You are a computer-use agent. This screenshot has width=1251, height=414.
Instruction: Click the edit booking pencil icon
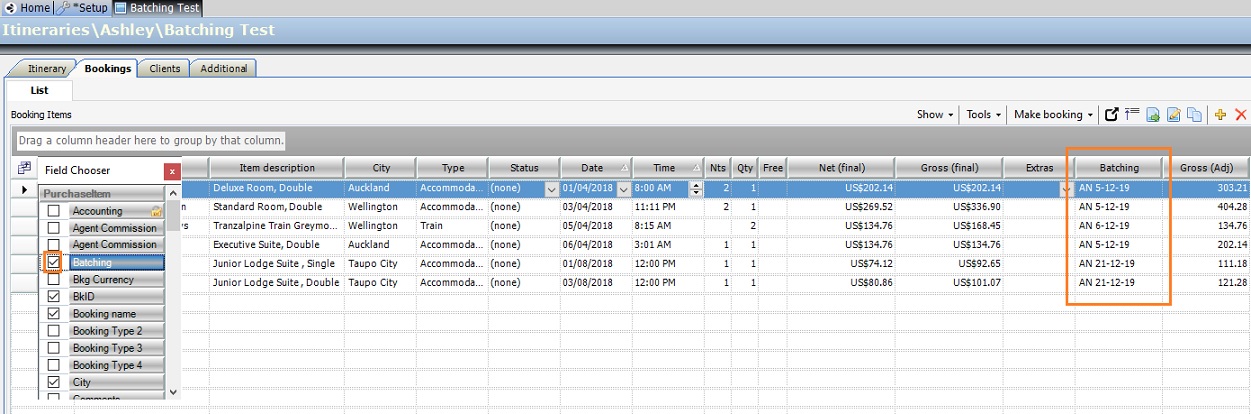[x=1174, y=115]
